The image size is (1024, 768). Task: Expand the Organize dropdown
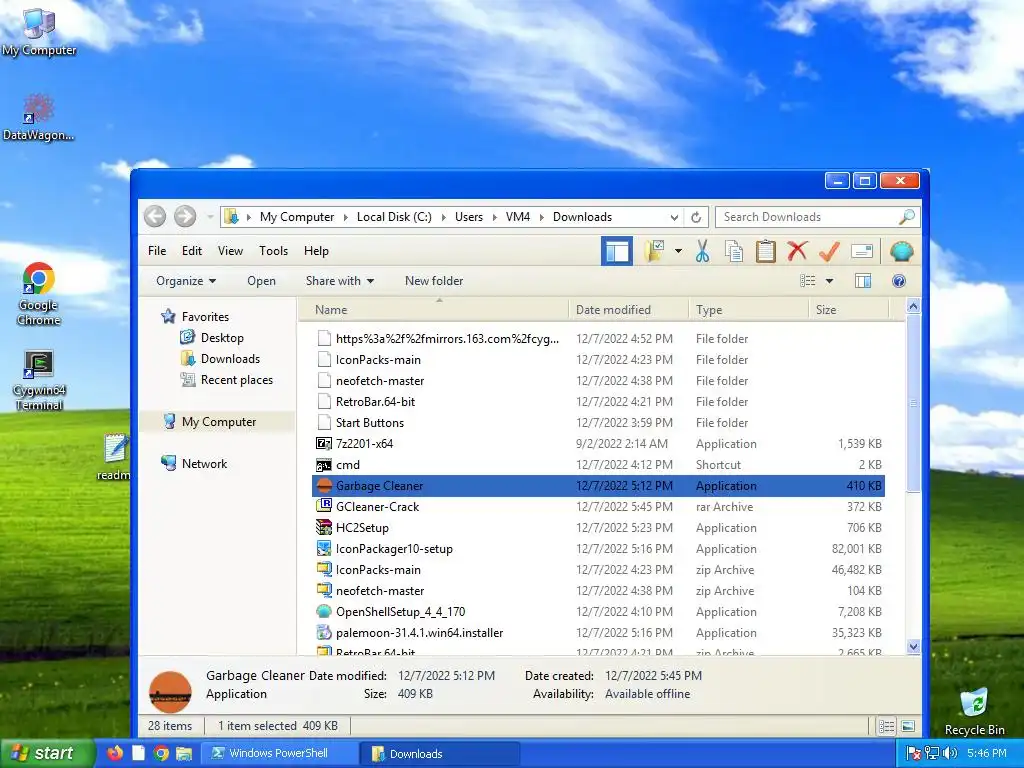tap(185, 281)
